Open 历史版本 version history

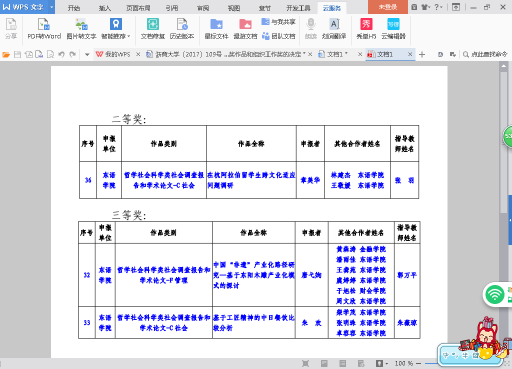tap(182, 29)
